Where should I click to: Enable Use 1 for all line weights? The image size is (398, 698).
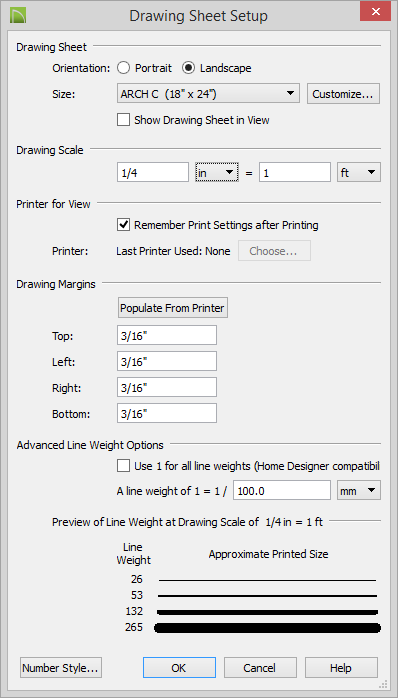(123, 466)
